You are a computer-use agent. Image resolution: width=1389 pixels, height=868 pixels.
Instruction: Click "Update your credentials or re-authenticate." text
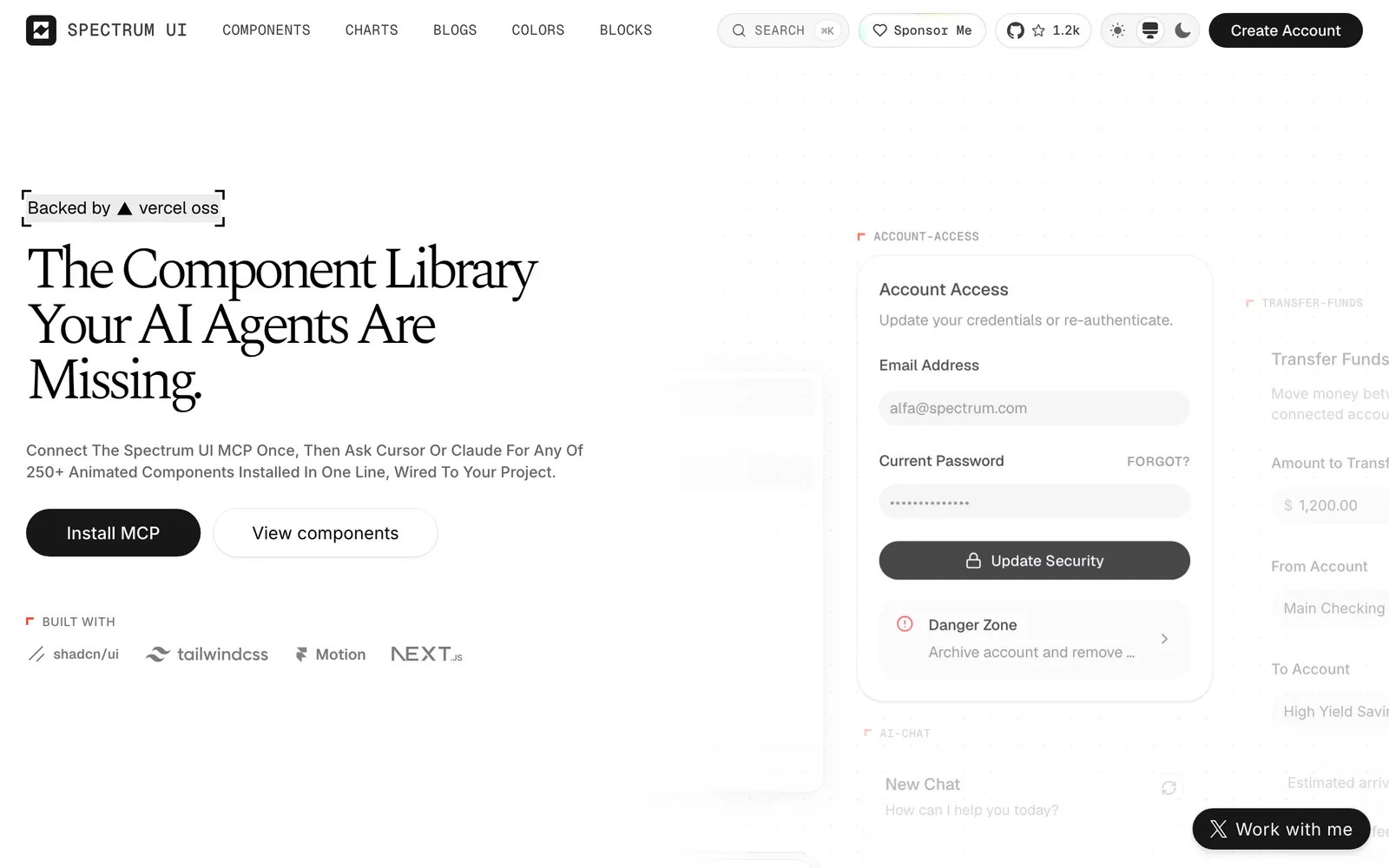click(x=1026, y=320)
